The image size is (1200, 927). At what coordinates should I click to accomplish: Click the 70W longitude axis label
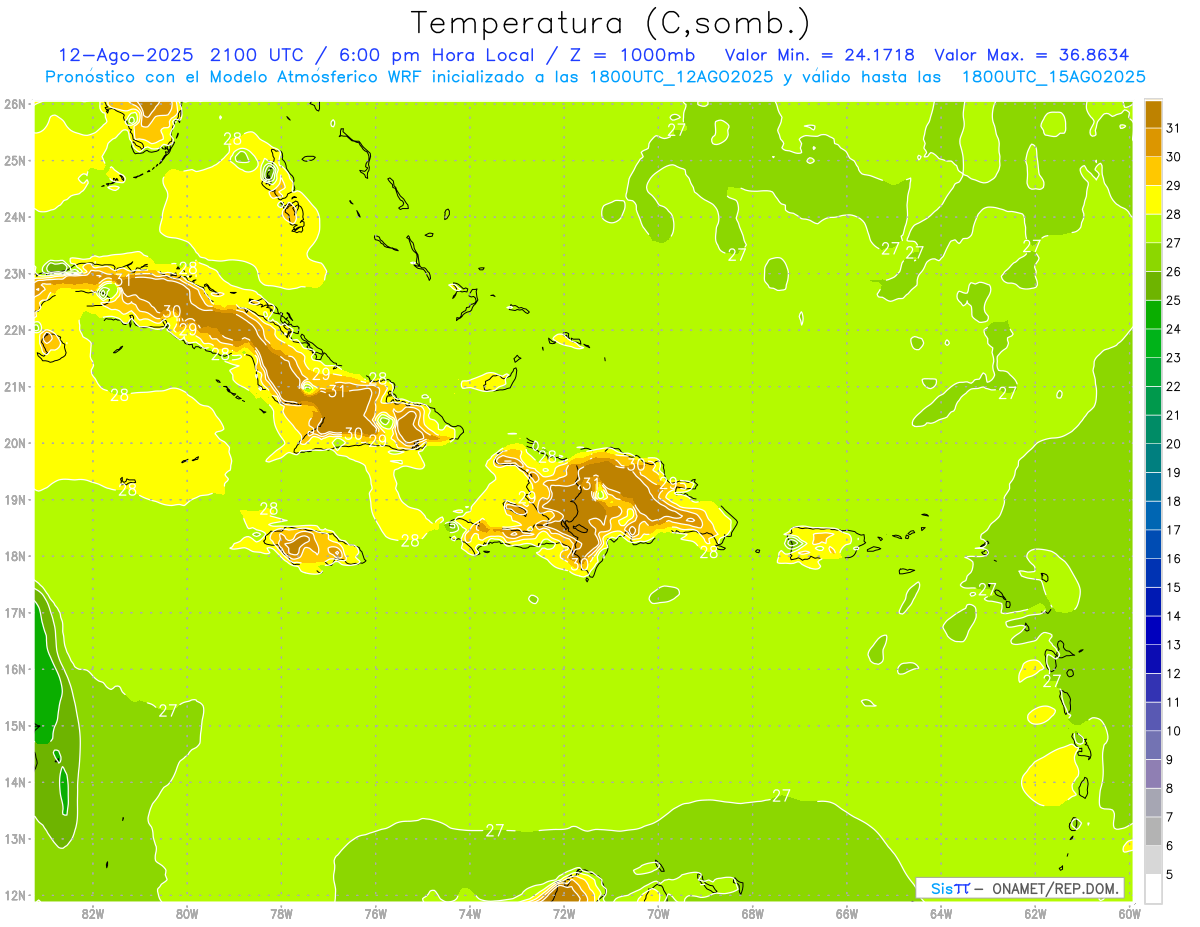(x=658, y=913)
